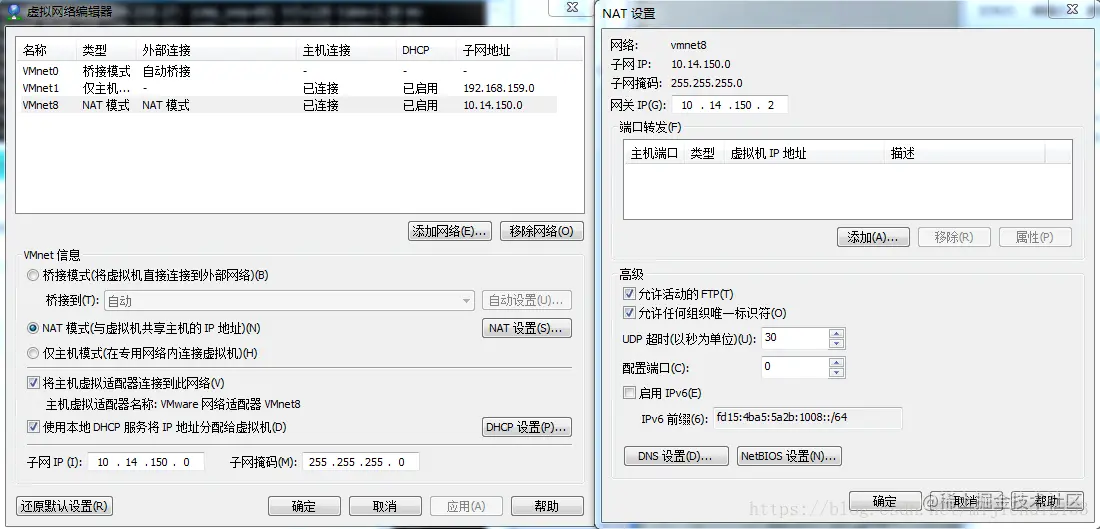Viewport: 1100px width, 529px height.
Task: Select VMnet1 row in network list
Action: (x=288, y=88)
